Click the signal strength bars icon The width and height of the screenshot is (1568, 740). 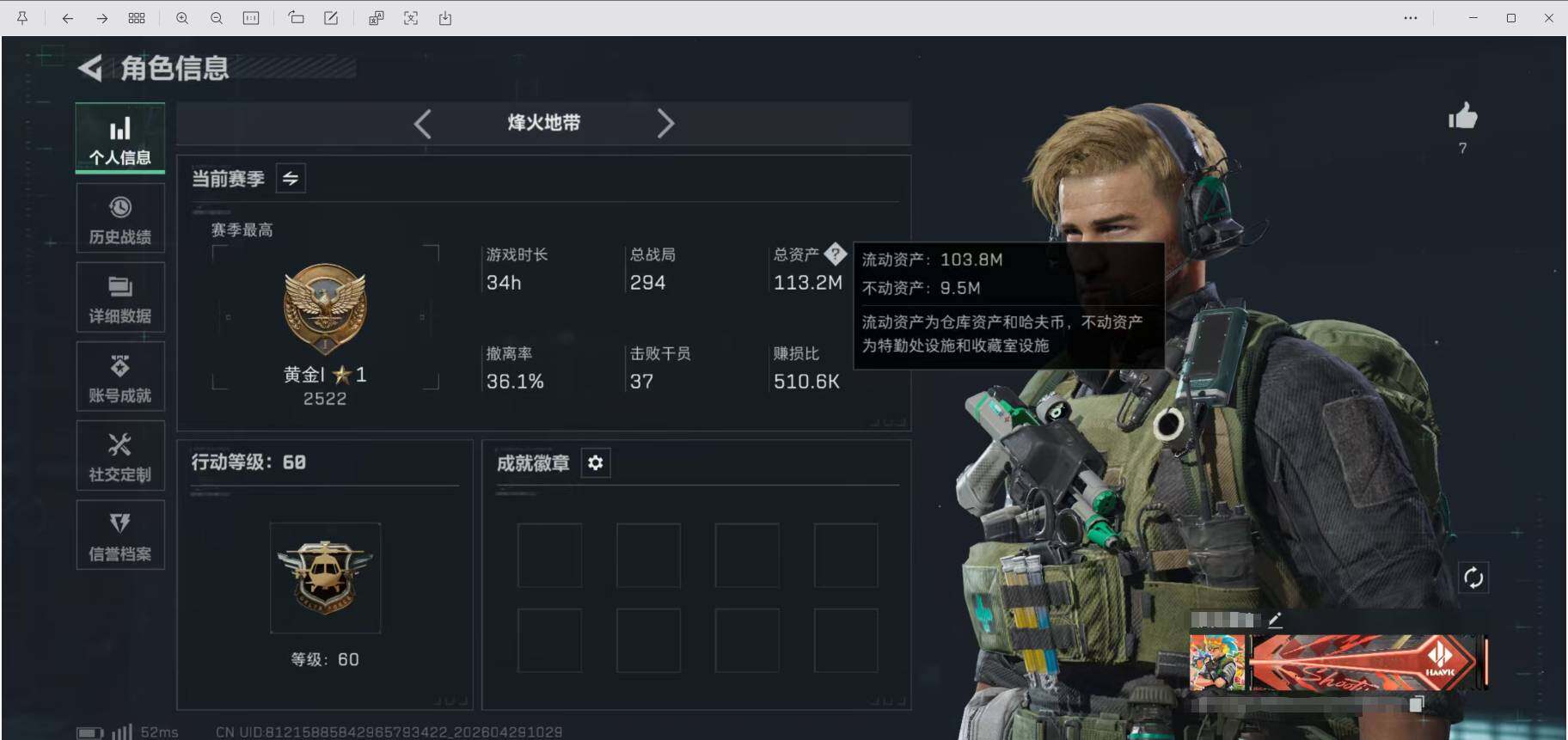coord(121,732)
